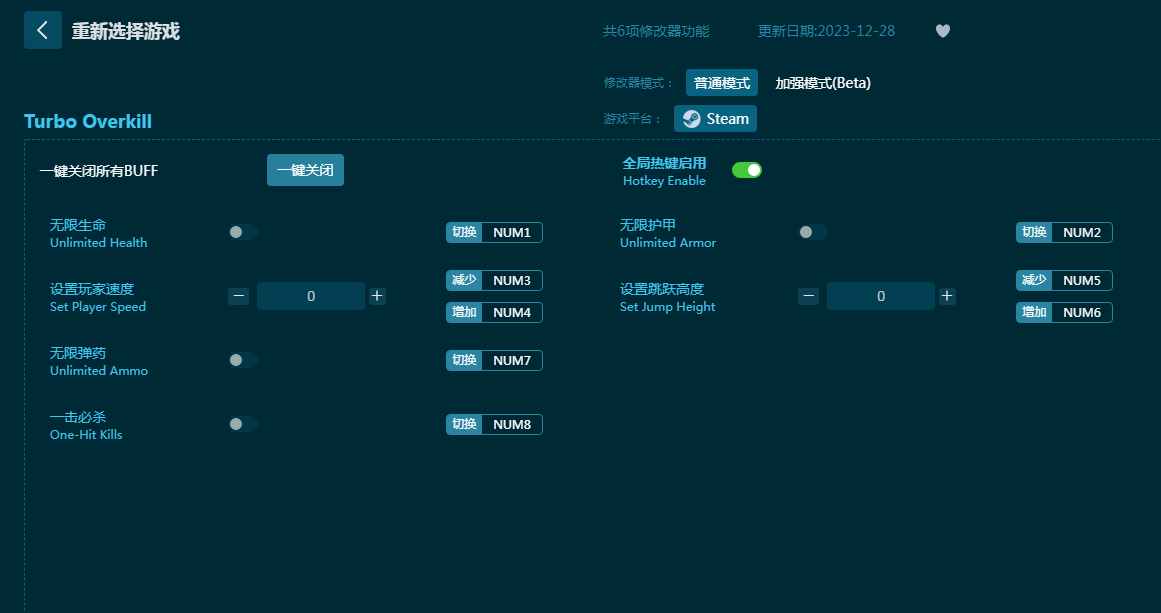This screenshot has height=613, width=1161.
Task: Click the Set Player Speed value field
Action: tap(311, 296)
